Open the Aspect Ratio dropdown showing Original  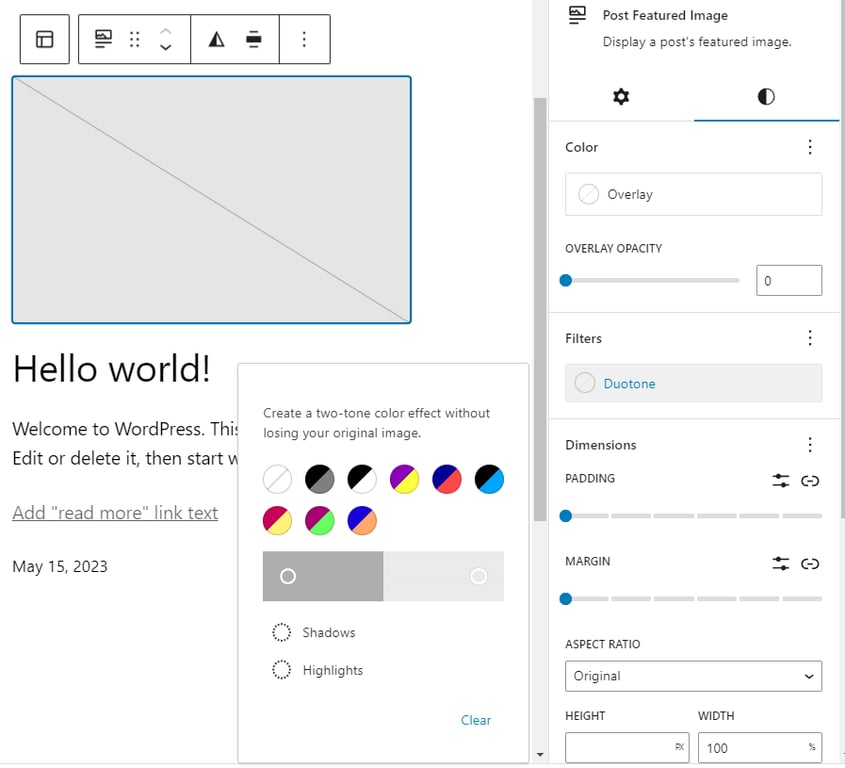(693, 676)
